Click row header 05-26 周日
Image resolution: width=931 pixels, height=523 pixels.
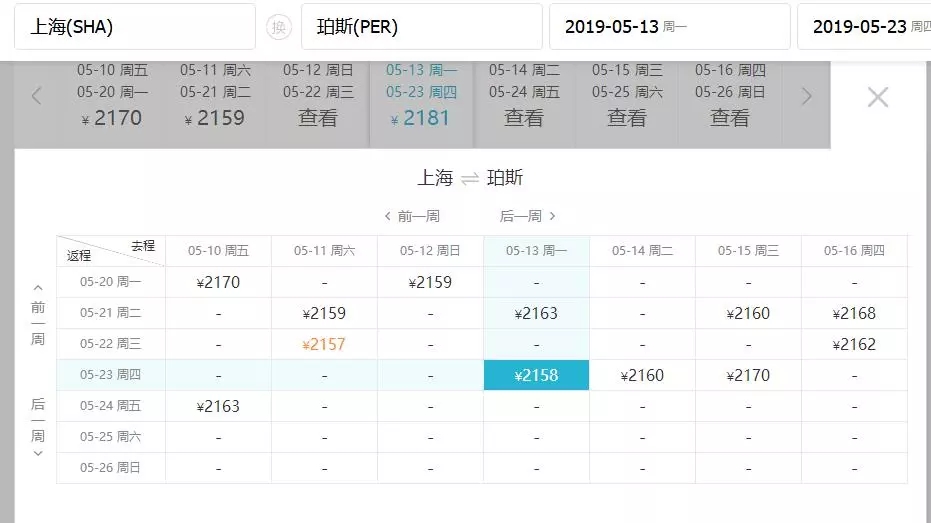coord(111,468)
